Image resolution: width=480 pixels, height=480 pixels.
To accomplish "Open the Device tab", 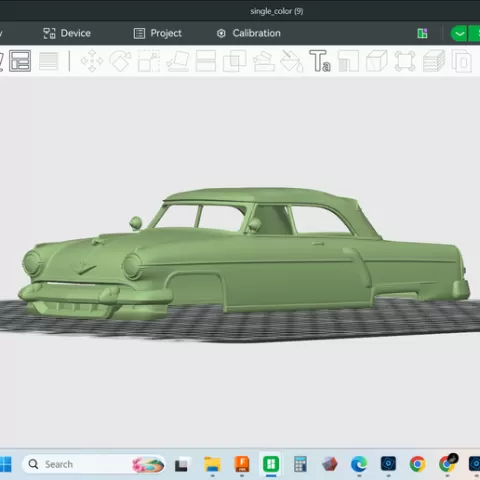I will coord(67,33).
